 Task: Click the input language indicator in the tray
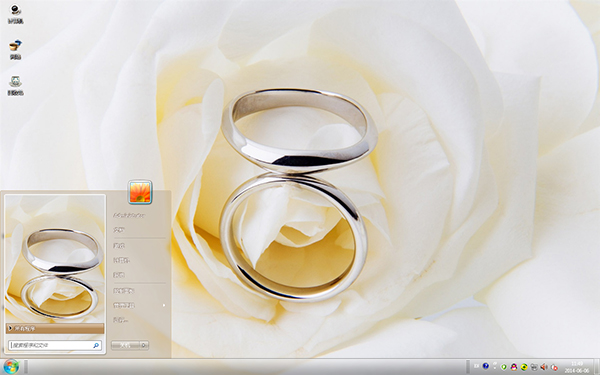(x=476, y=366)
